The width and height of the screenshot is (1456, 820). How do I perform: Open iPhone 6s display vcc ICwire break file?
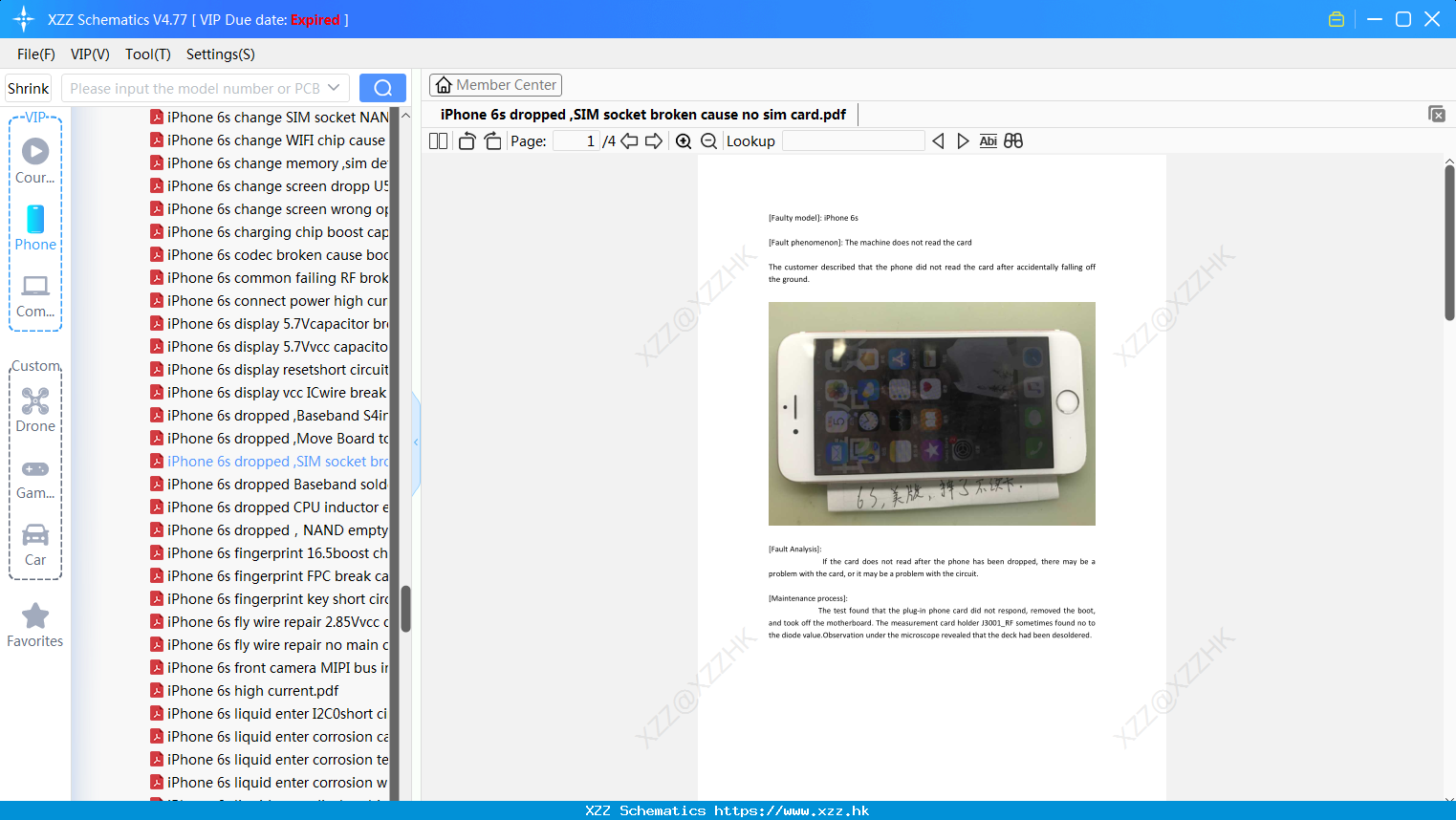269,393
